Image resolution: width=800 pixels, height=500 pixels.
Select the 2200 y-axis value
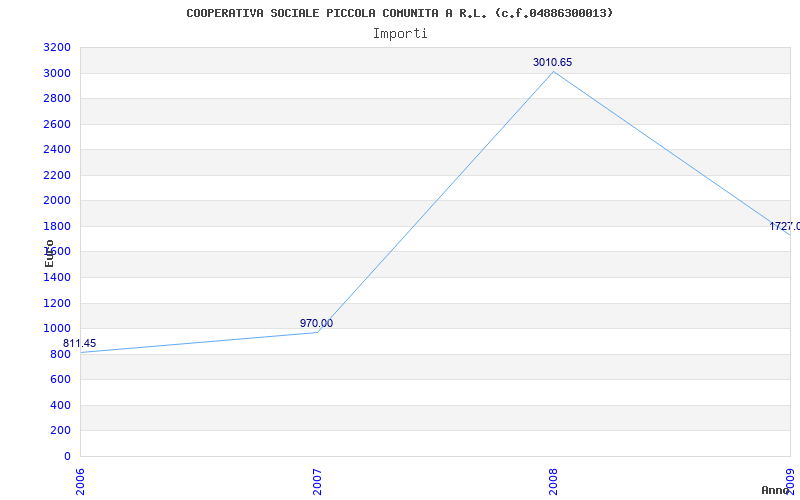[57, 176]
